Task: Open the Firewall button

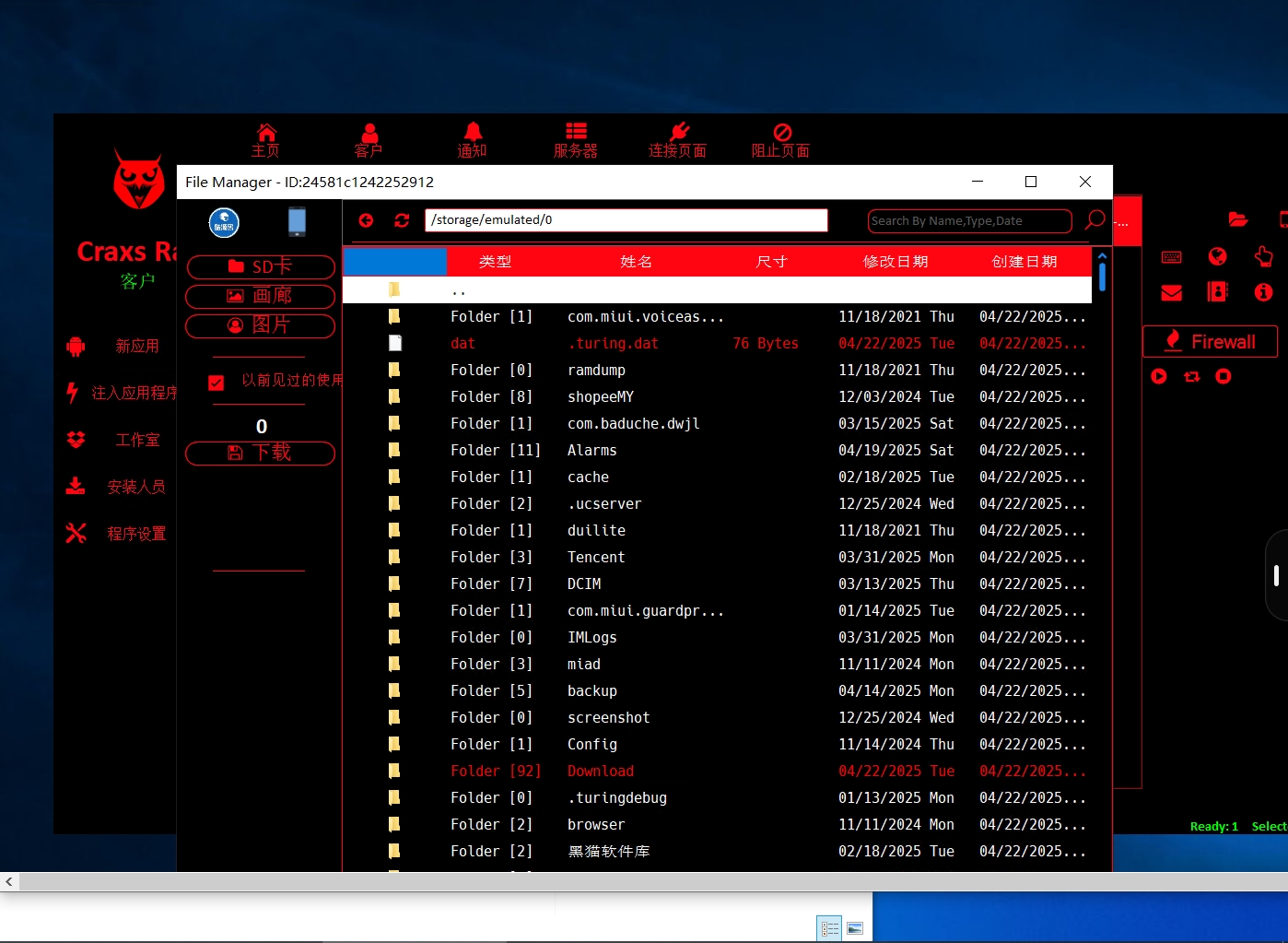Action: [x=1211, y=341]
